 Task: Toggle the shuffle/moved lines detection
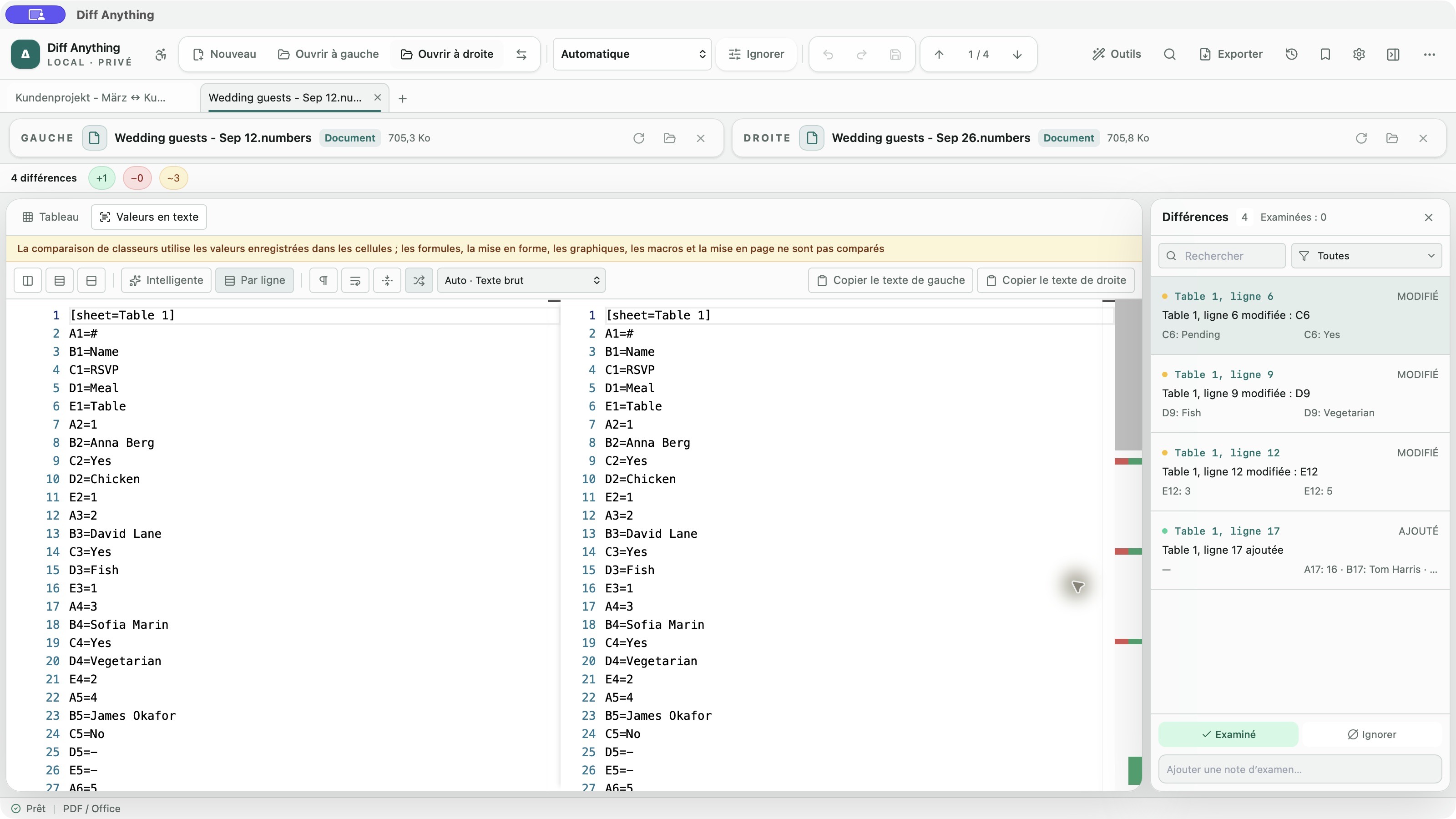tap(419, 280)
